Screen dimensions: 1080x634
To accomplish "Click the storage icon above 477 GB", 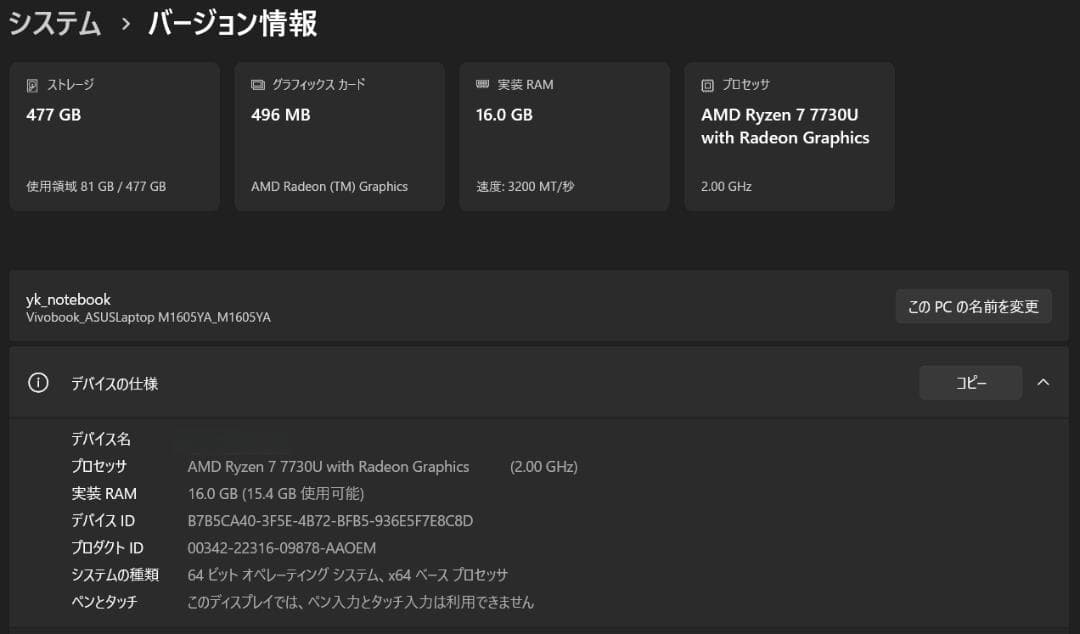I will click(33, 85).
